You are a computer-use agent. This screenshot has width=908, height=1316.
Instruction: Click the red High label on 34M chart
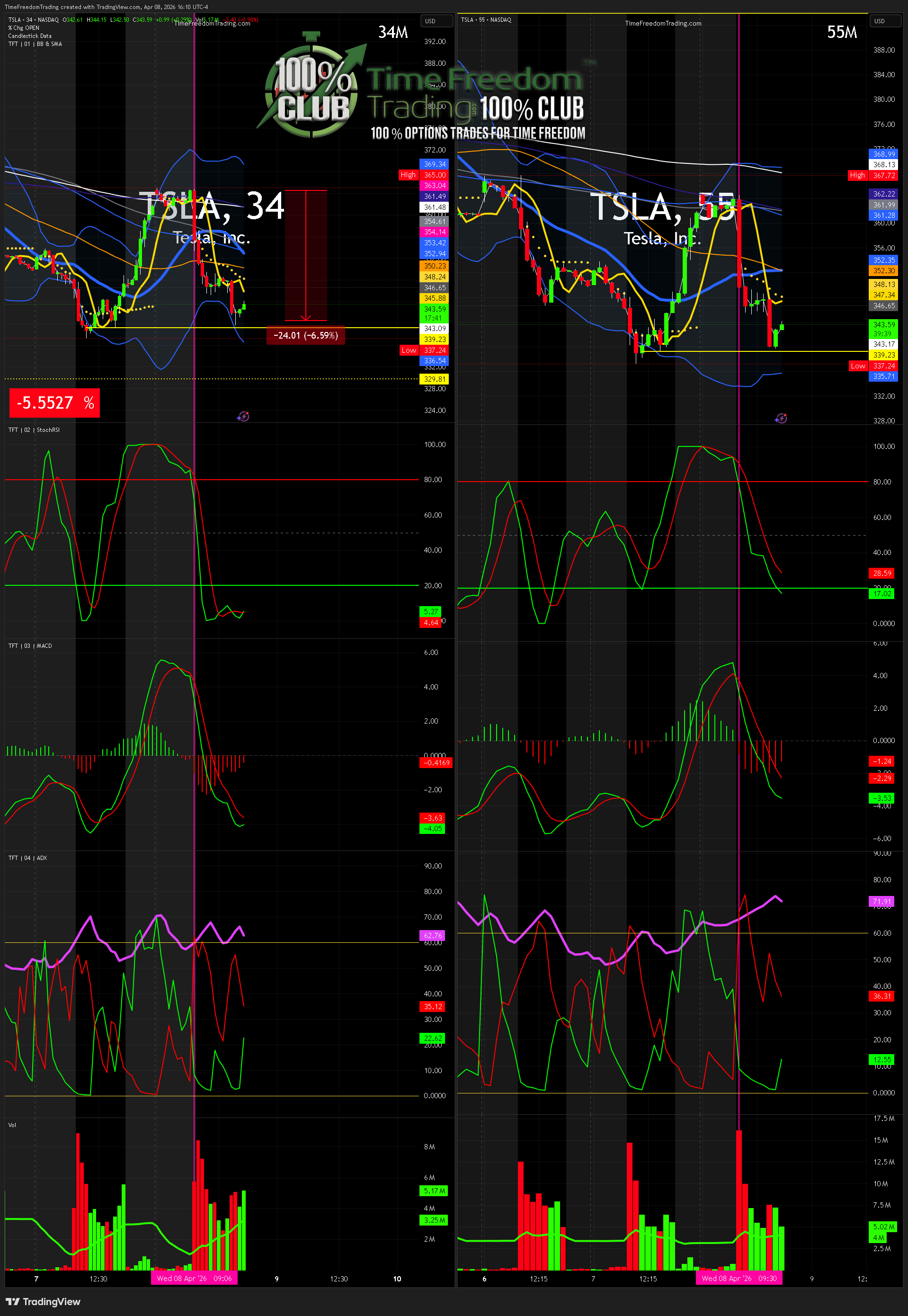(408, 175)
